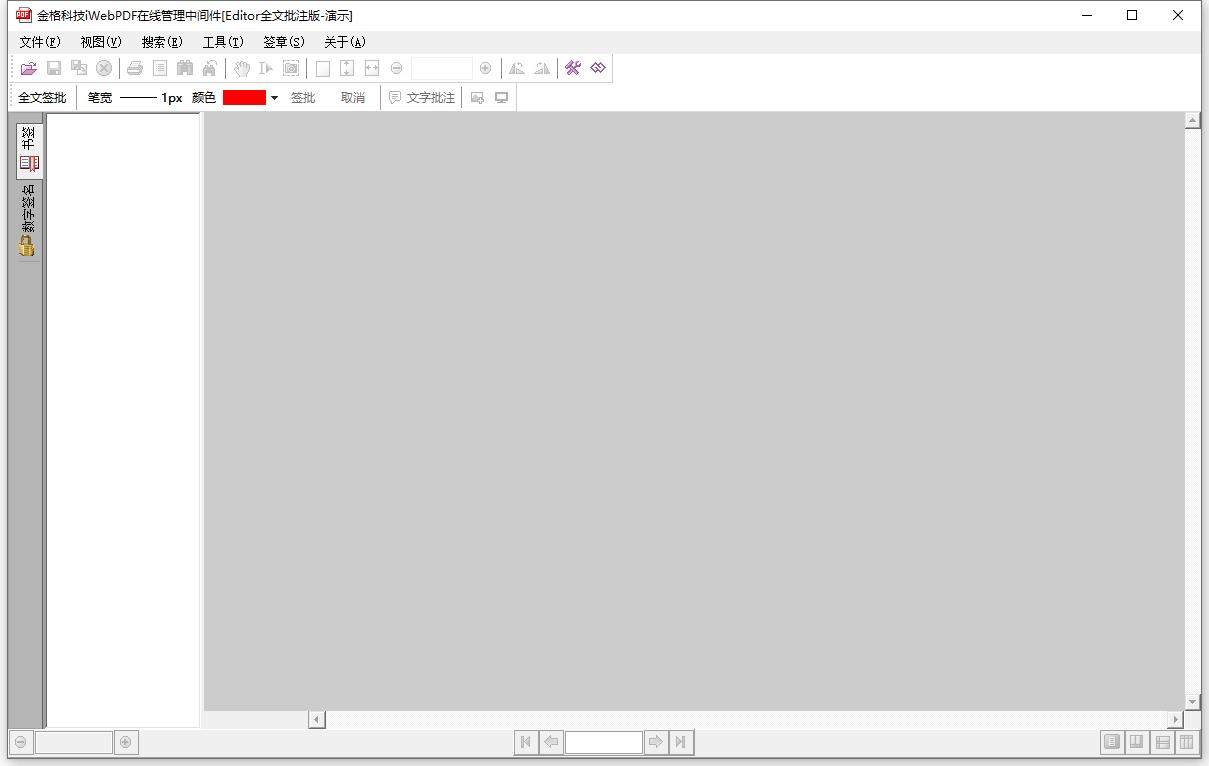Click the 签批 button
Image resolution: width=1209 pixels, height=766 pixels.
click(x=302, y=97)
